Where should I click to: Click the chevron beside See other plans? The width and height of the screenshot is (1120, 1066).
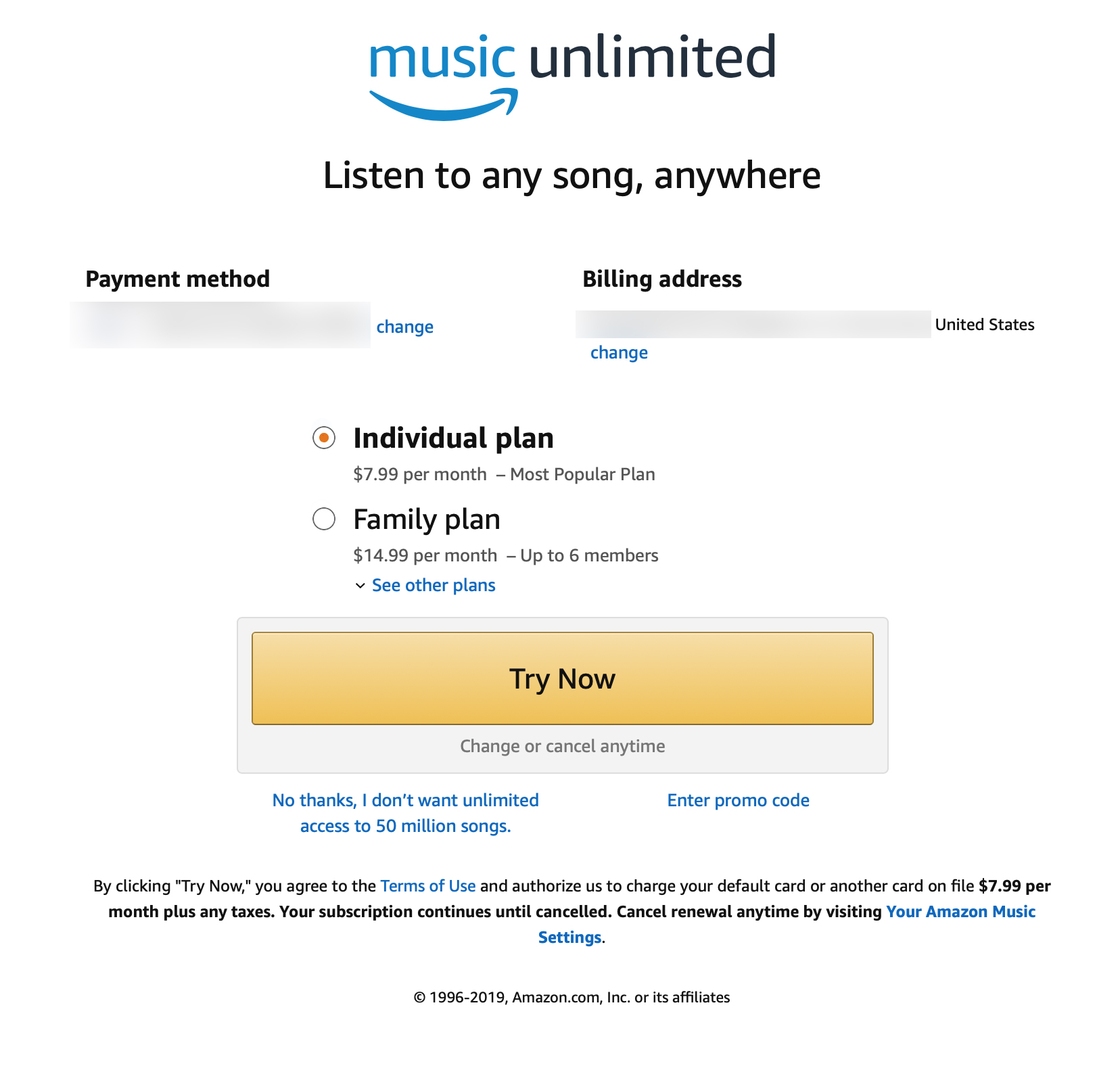360,586
